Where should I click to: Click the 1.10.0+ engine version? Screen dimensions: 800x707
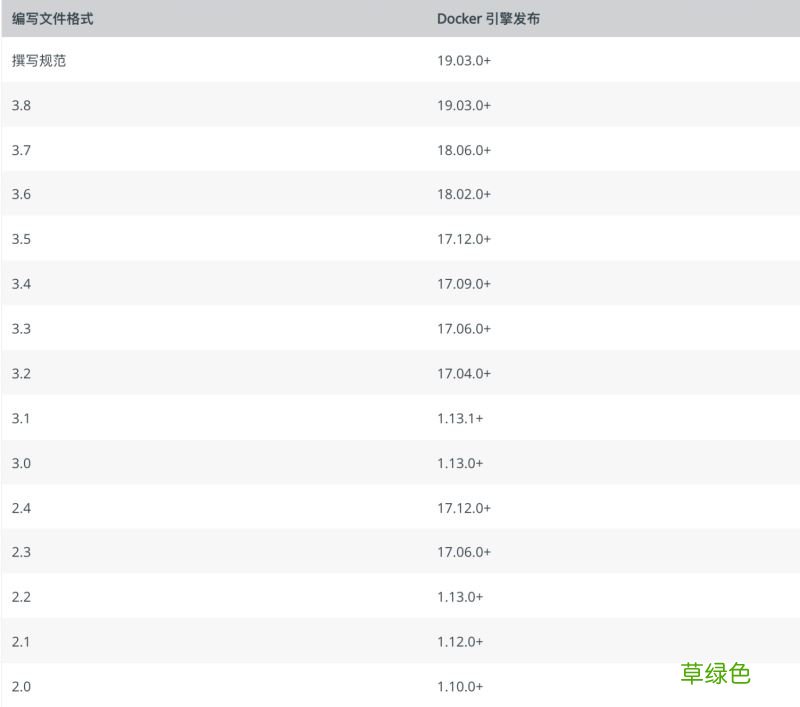460,687
